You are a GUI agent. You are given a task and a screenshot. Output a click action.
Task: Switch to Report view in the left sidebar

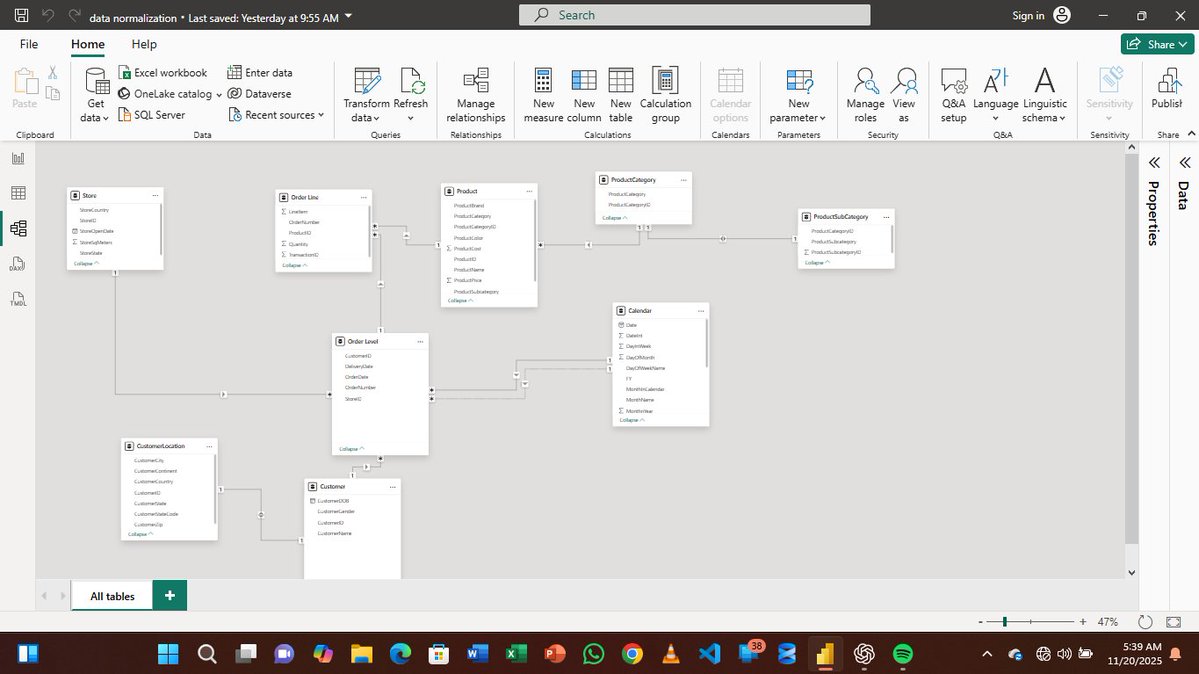[18, 158]
